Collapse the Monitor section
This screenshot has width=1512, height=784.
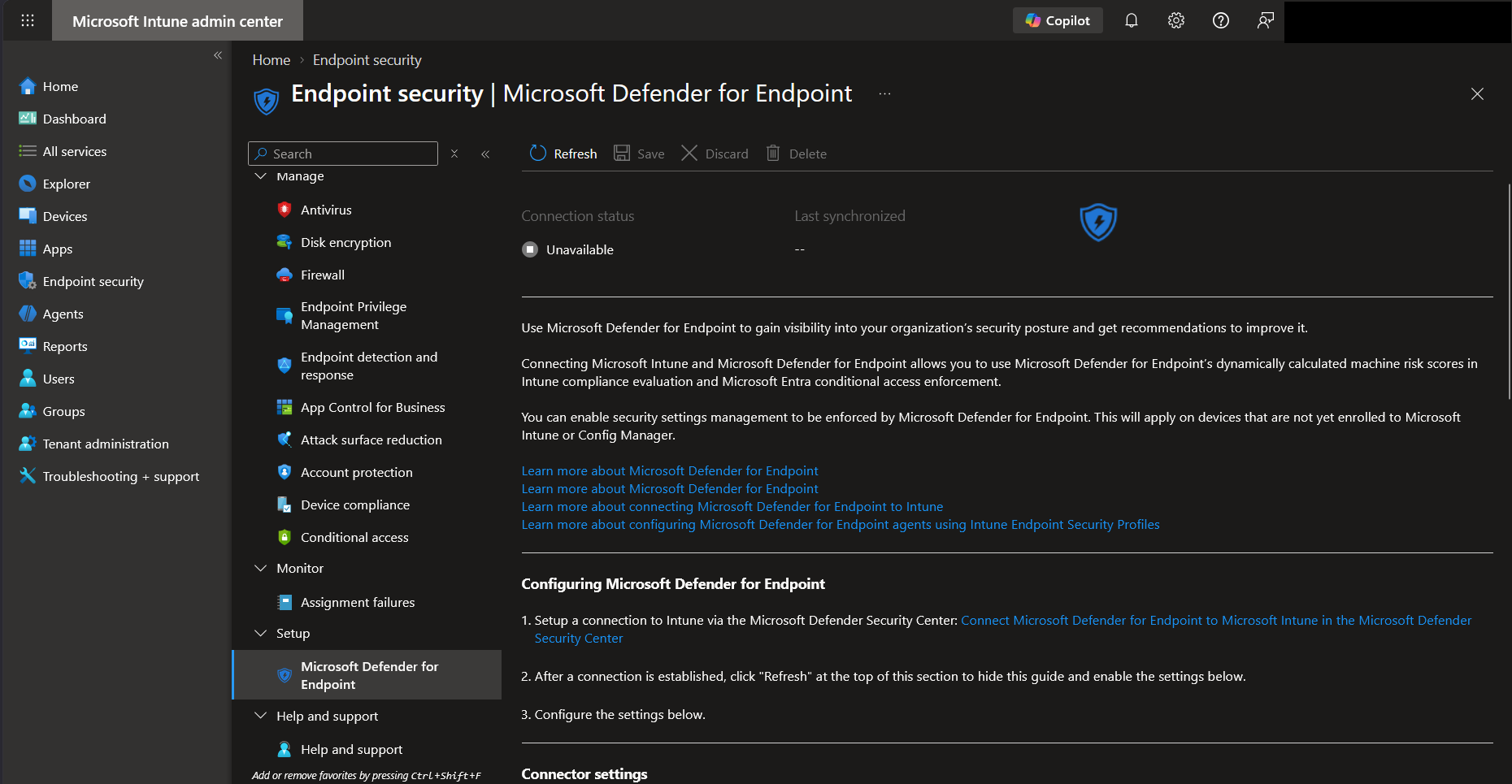coord(261,568)
